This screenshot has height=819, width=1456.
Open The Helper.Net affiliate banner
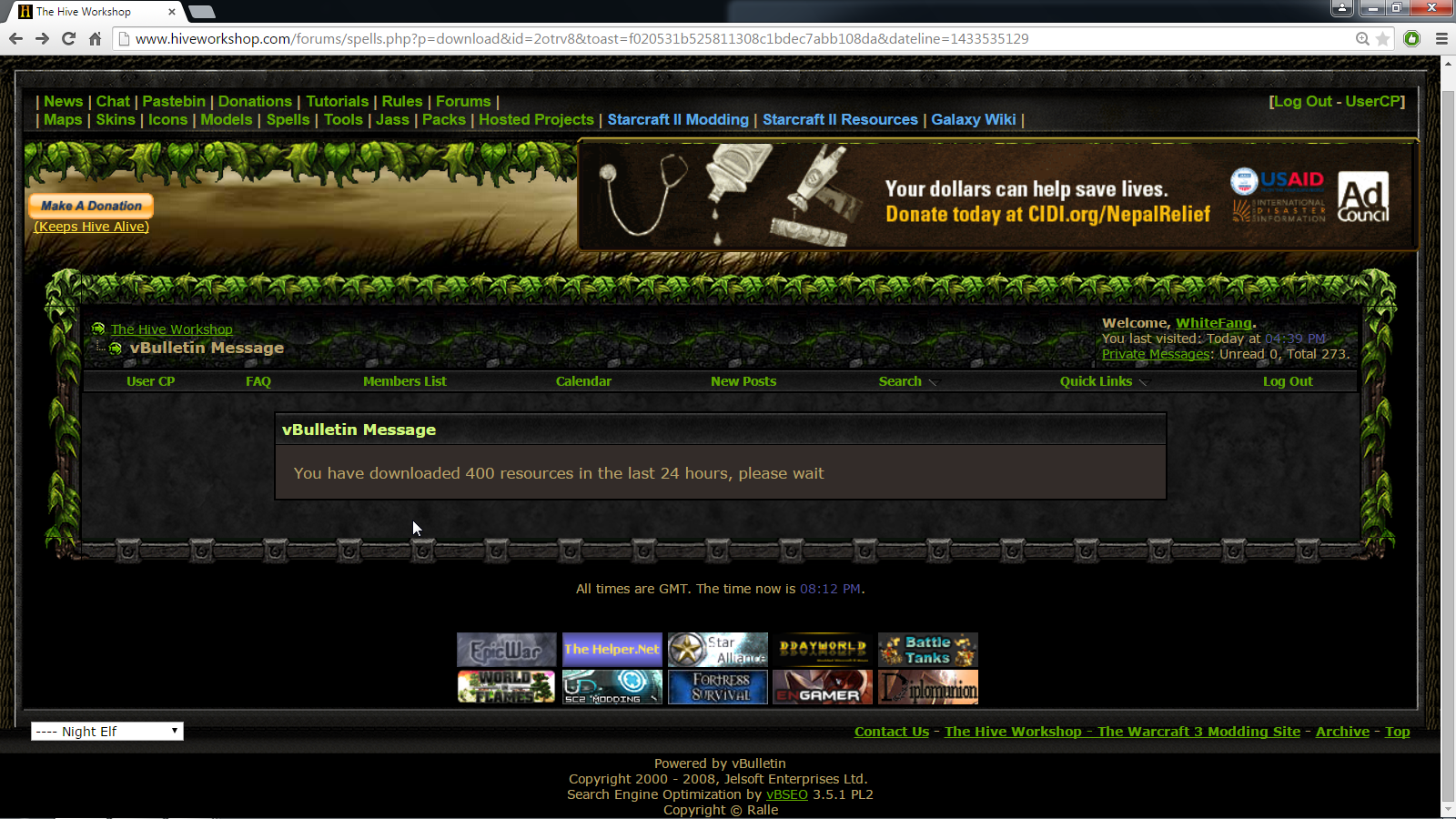612,650
